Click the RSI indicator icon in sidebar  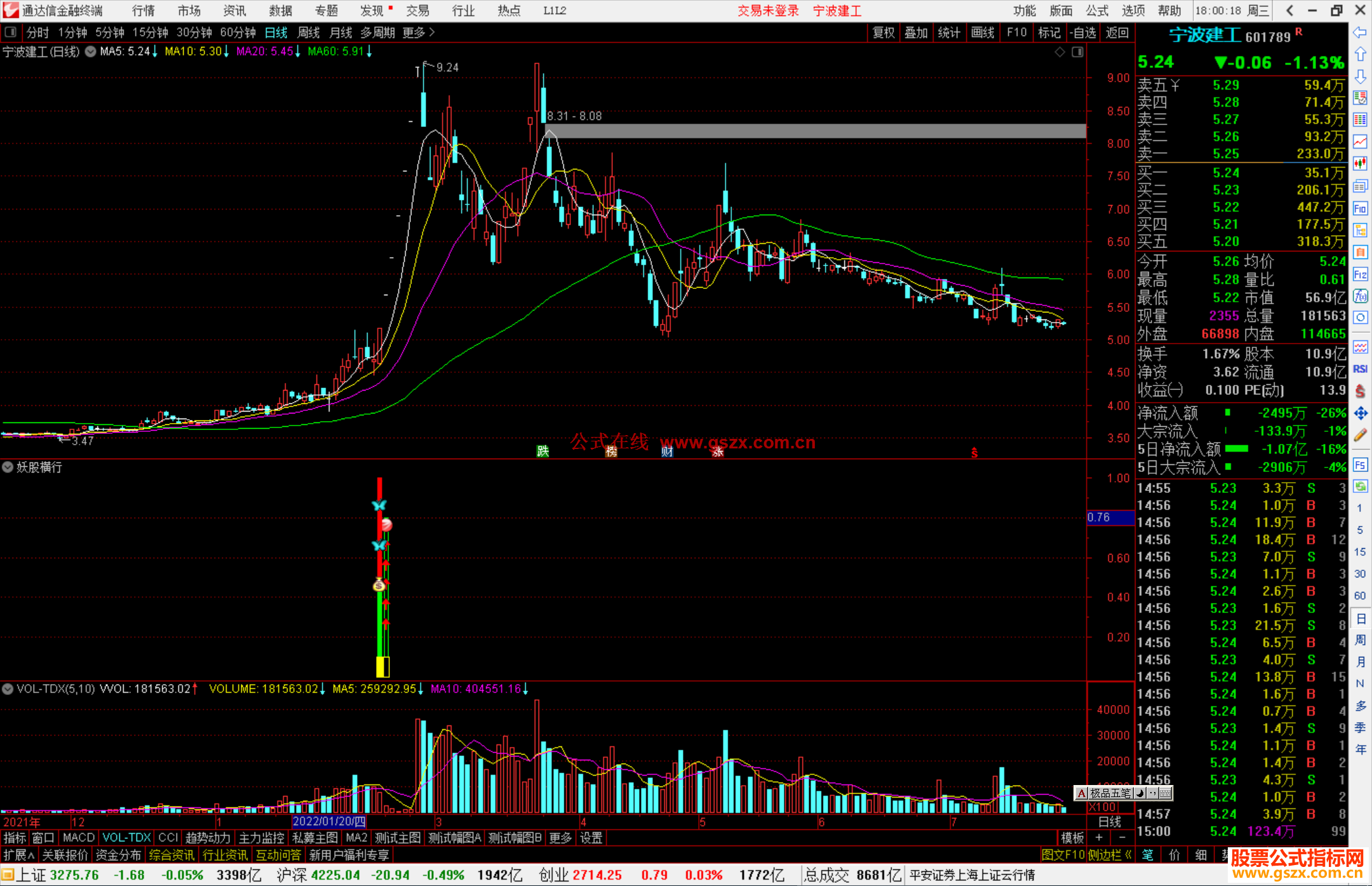tap(1360, 369)
